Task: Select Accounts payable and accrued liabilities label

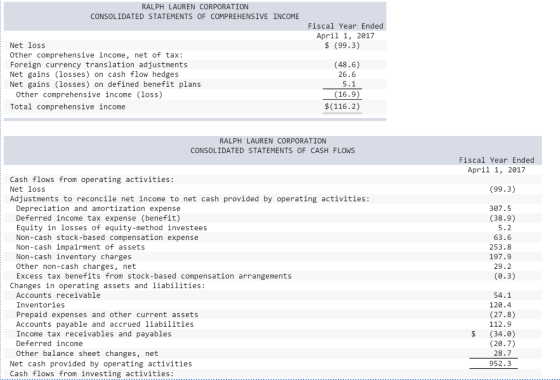Action: pyautogui.click(x=105, y=324)
